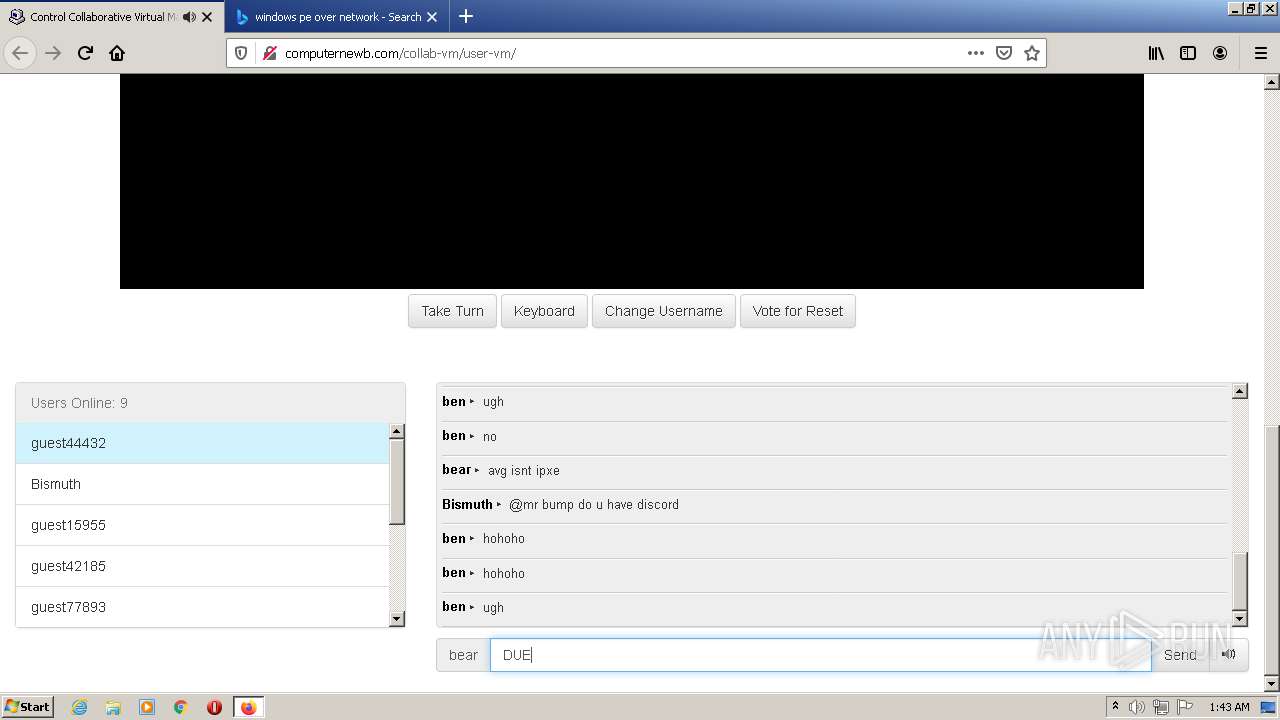The width and height of the screenshot is (1280, 720).
Task: Click the bear username label
Action: click(x=463, y=655)
